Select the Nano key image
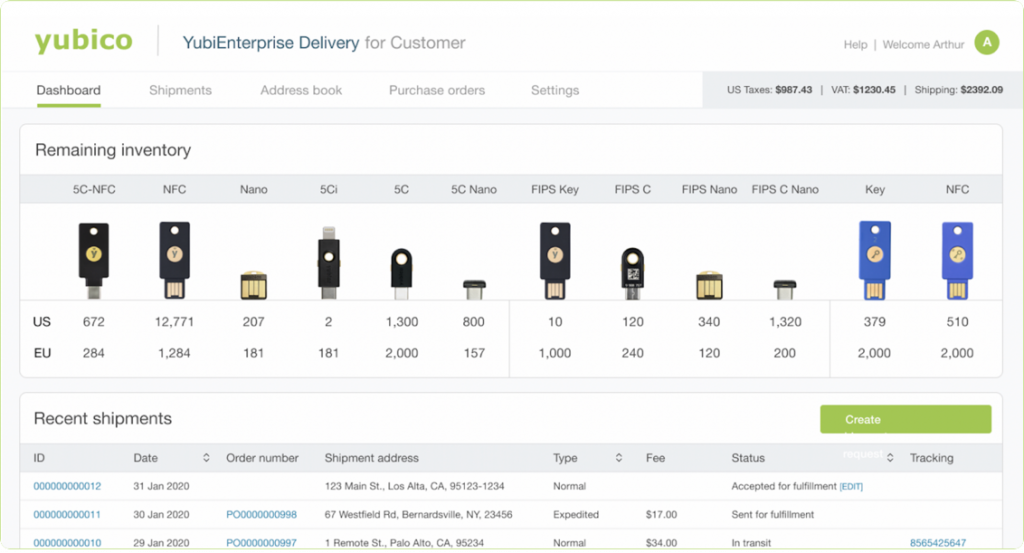The width and height of the screenshot is (1024, 553). [x=253, y=285]
